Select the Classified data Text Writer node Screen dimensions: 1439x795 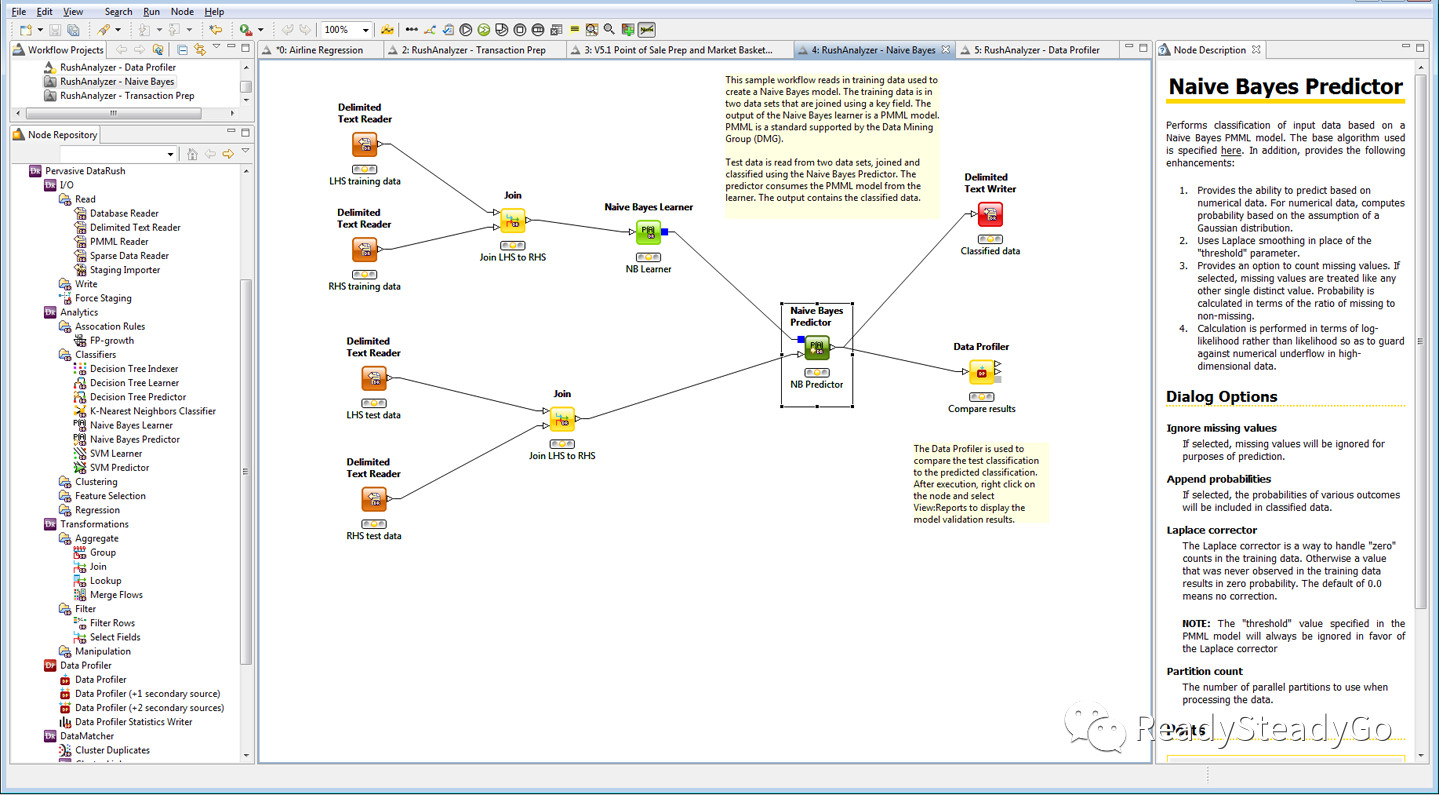[990, 214]
